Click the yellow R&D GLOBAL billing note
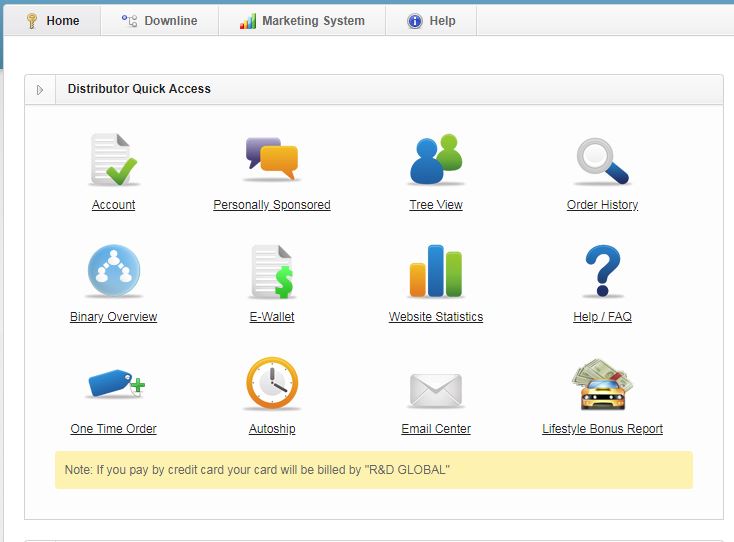Image resolution: width=734 pixels, height=542 pixels. (374, 470)
